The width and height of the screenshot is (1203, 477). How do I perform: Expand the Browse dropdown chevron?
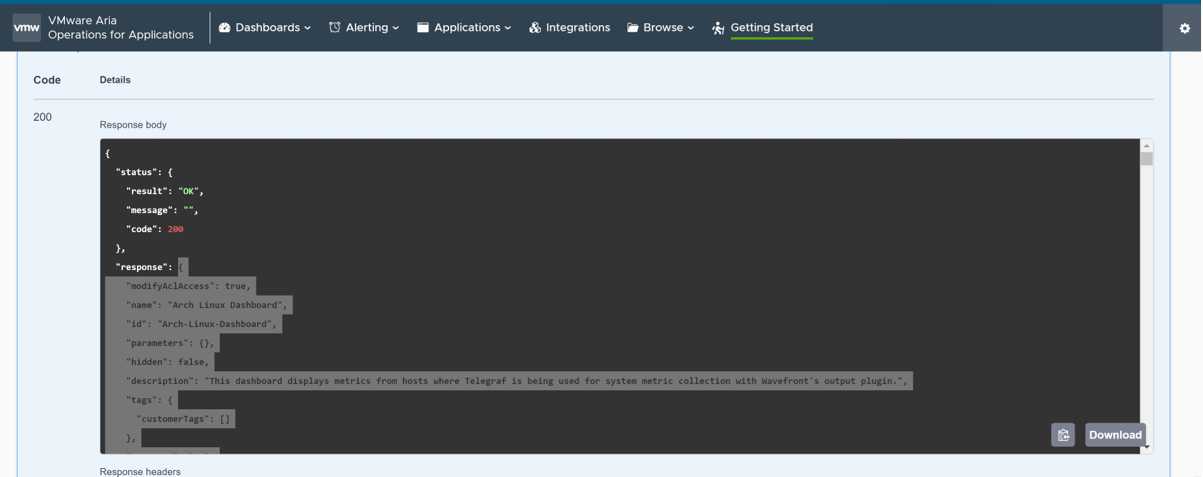pos(691,28)
